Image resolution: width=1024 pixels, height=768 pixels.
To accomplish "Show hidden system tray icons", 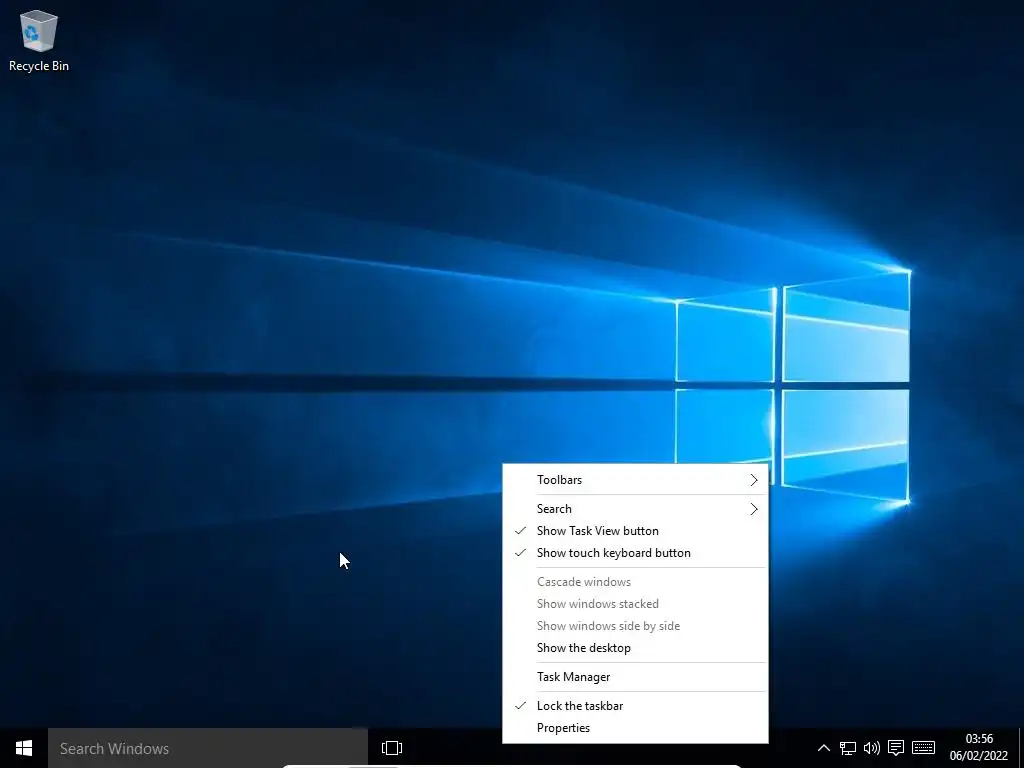I will (x=824, y=748).
